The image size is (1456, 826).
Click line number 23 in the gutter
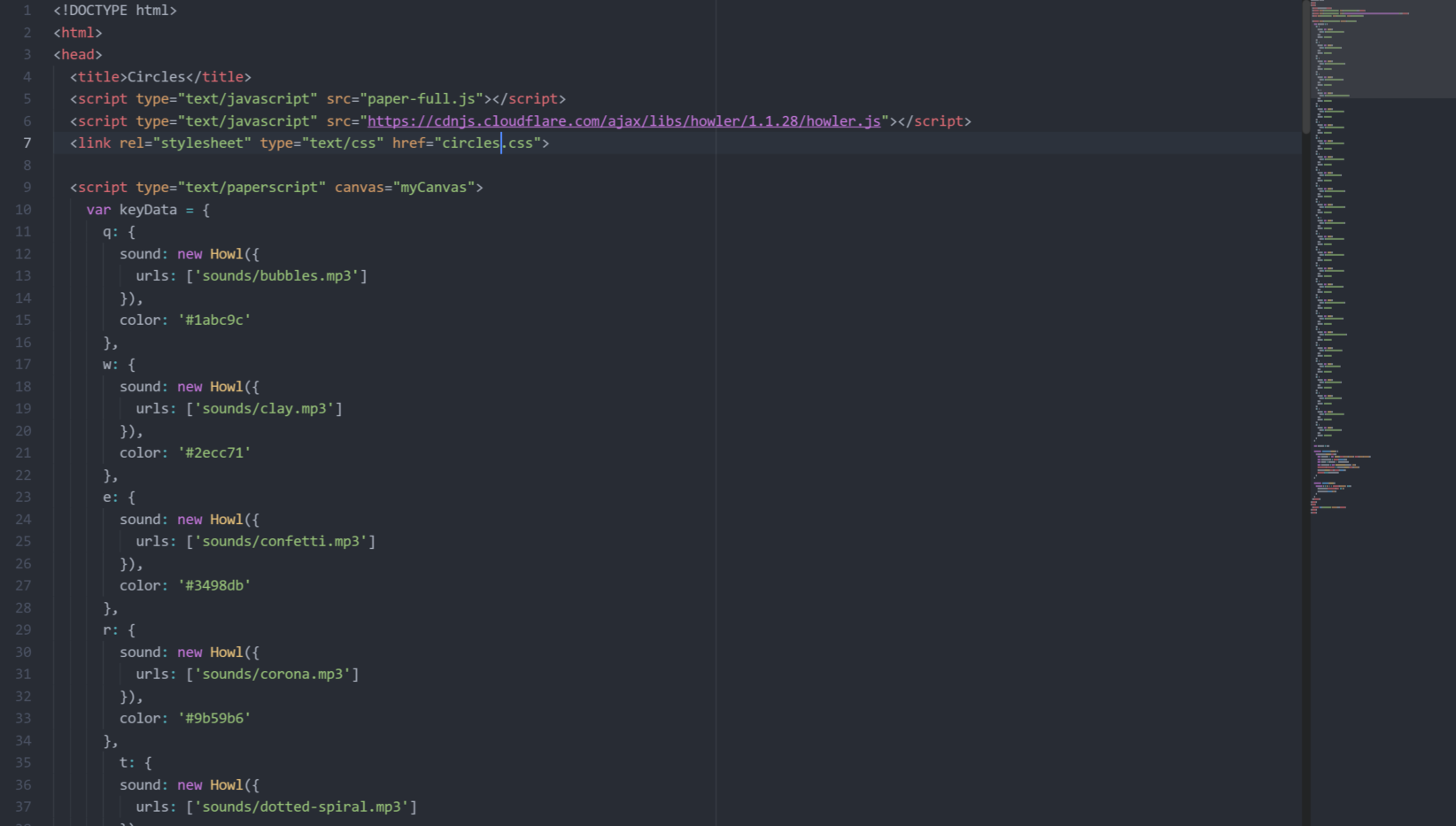coord(23,498)
